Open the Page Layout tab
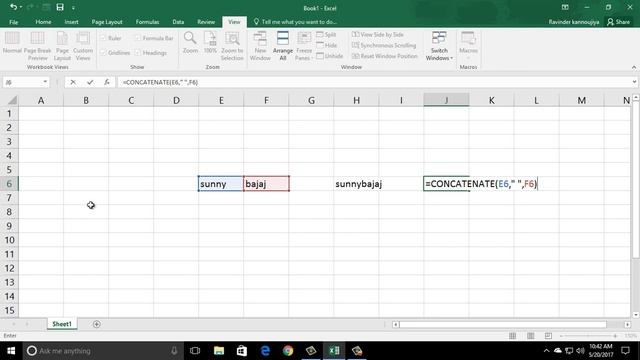Viewport: 640px width, 360px height. point(107,22)
